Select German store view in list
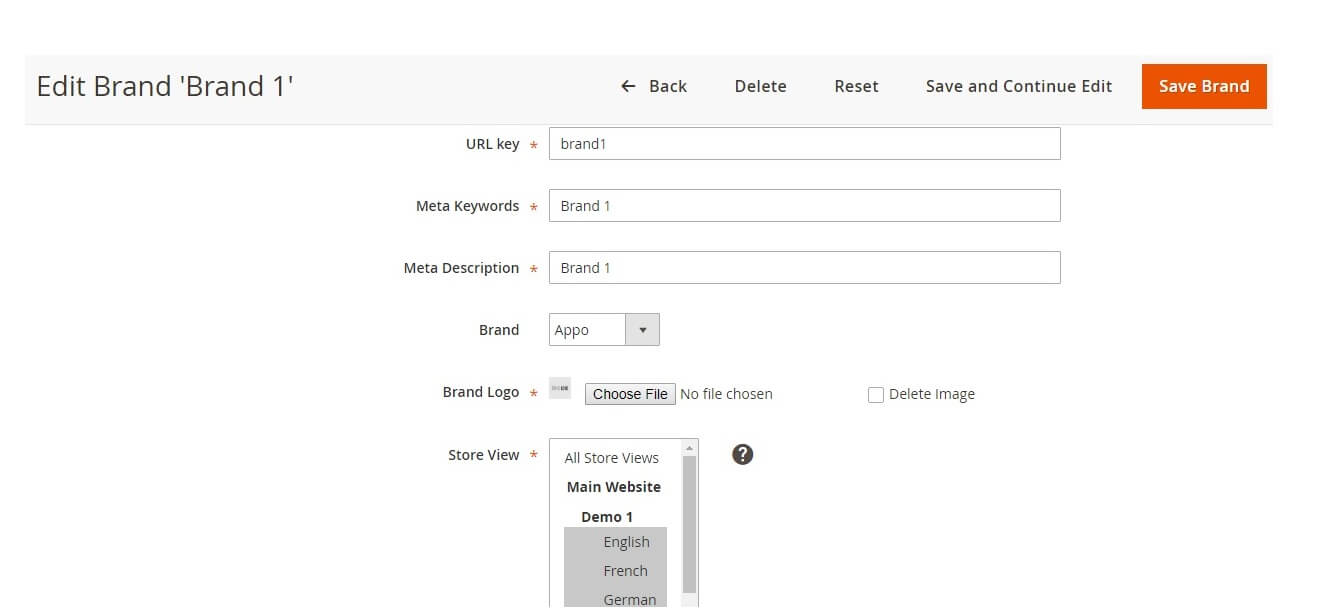The height and width of the screenshot is (615, 1338). [x=629, y=599]
